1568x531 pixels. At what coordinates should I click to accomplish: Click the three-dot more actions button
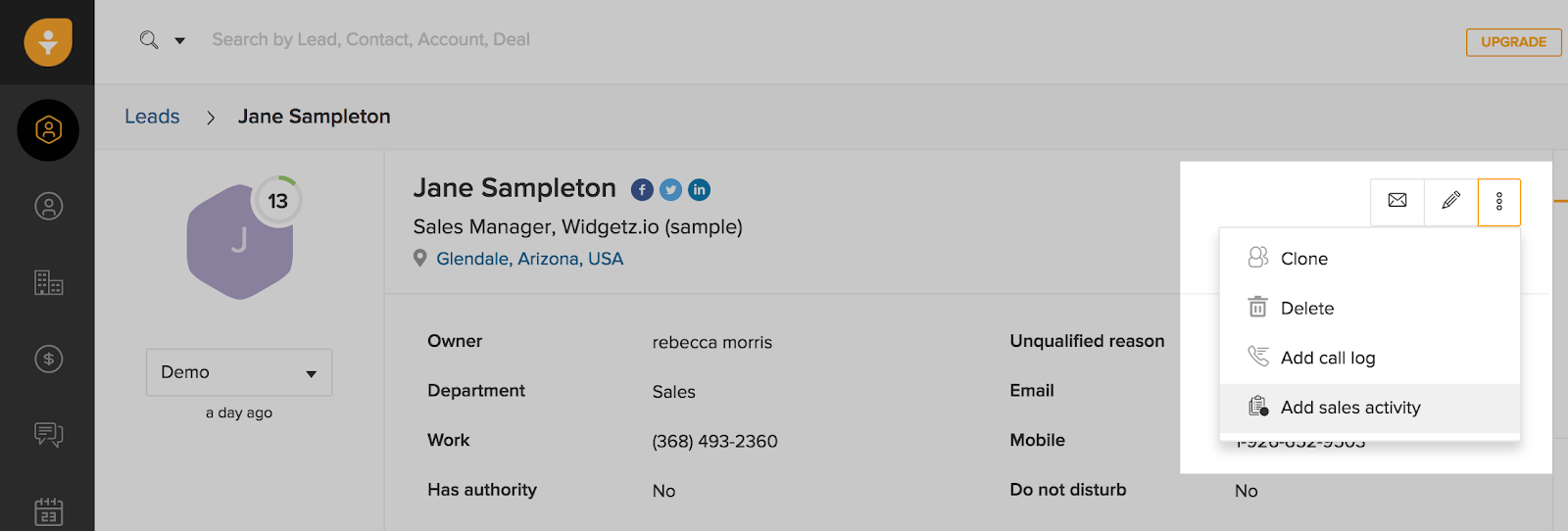1498,202
